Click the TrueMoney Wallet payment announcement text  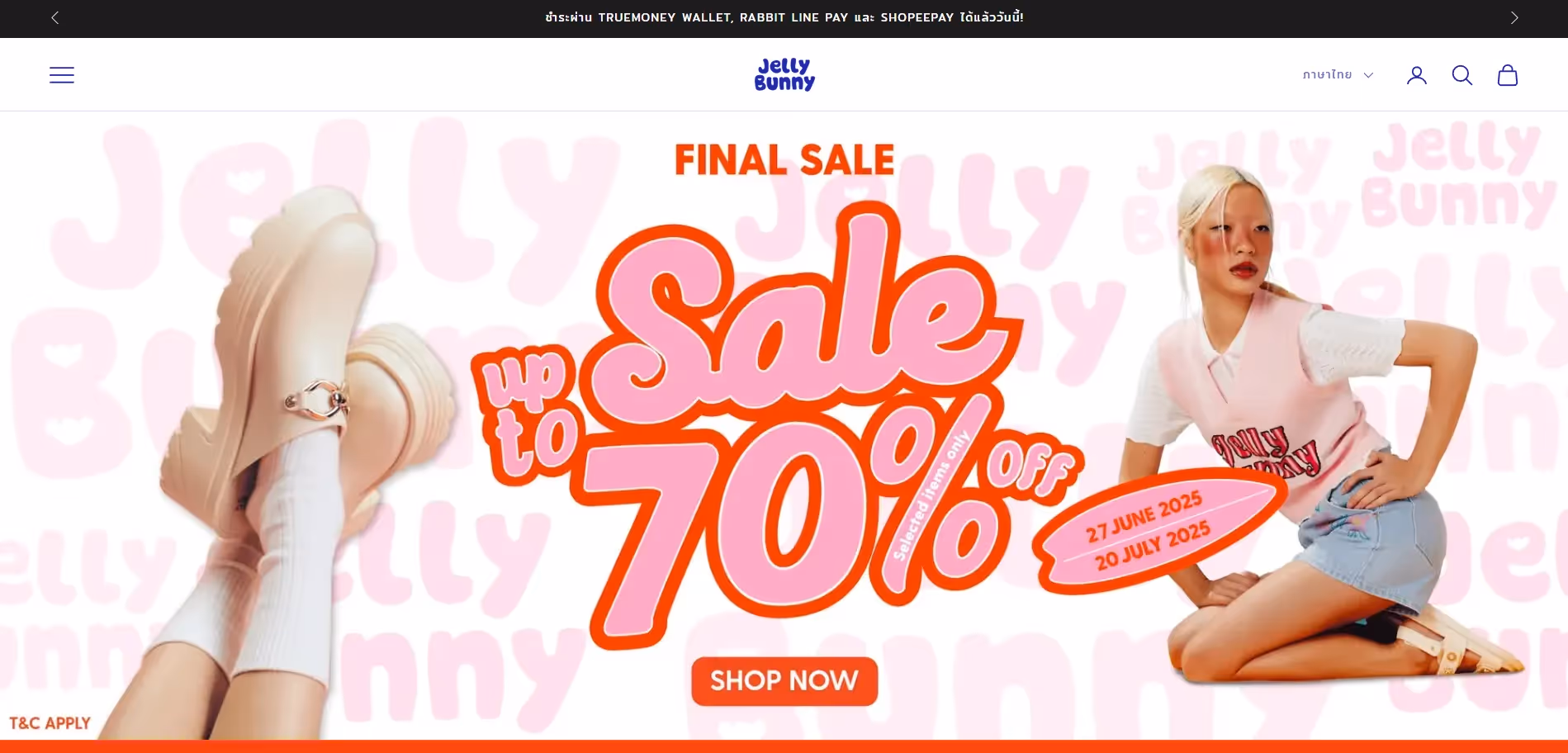[x=784, y=17]
